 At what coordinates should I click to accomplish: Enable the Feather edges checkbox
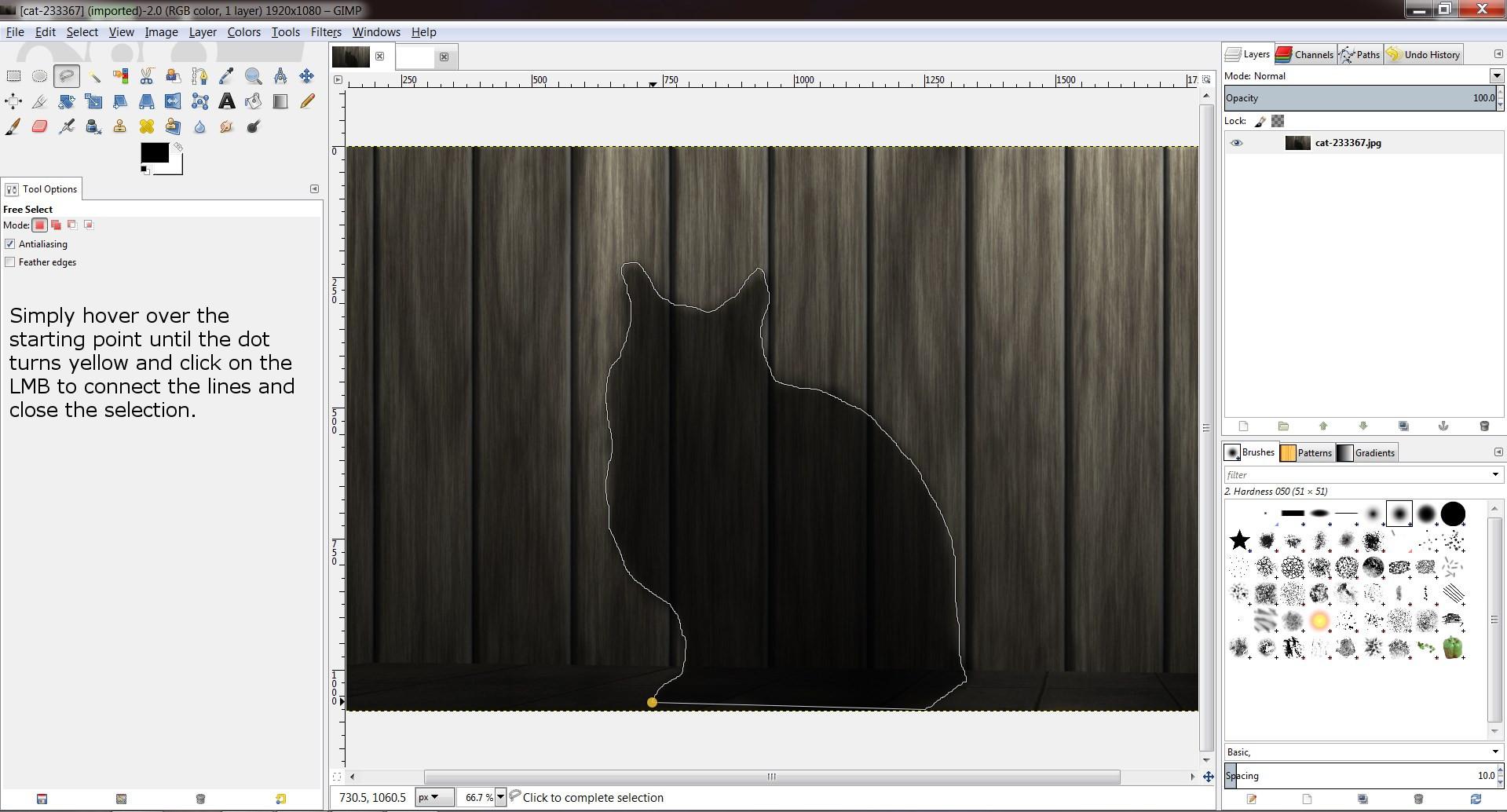[x=10, y=262]
